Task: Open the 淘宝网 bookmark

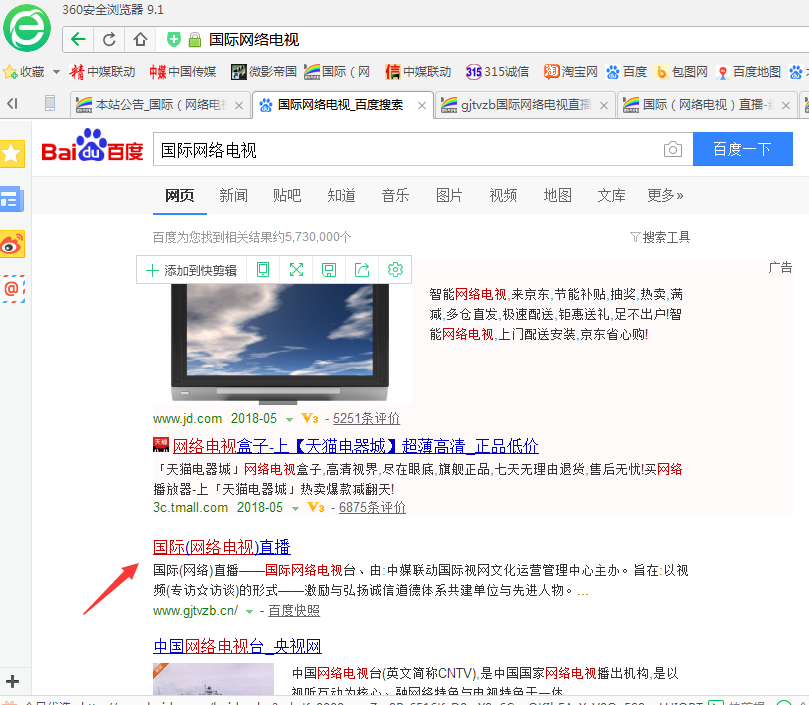Action: coord(571,72)
